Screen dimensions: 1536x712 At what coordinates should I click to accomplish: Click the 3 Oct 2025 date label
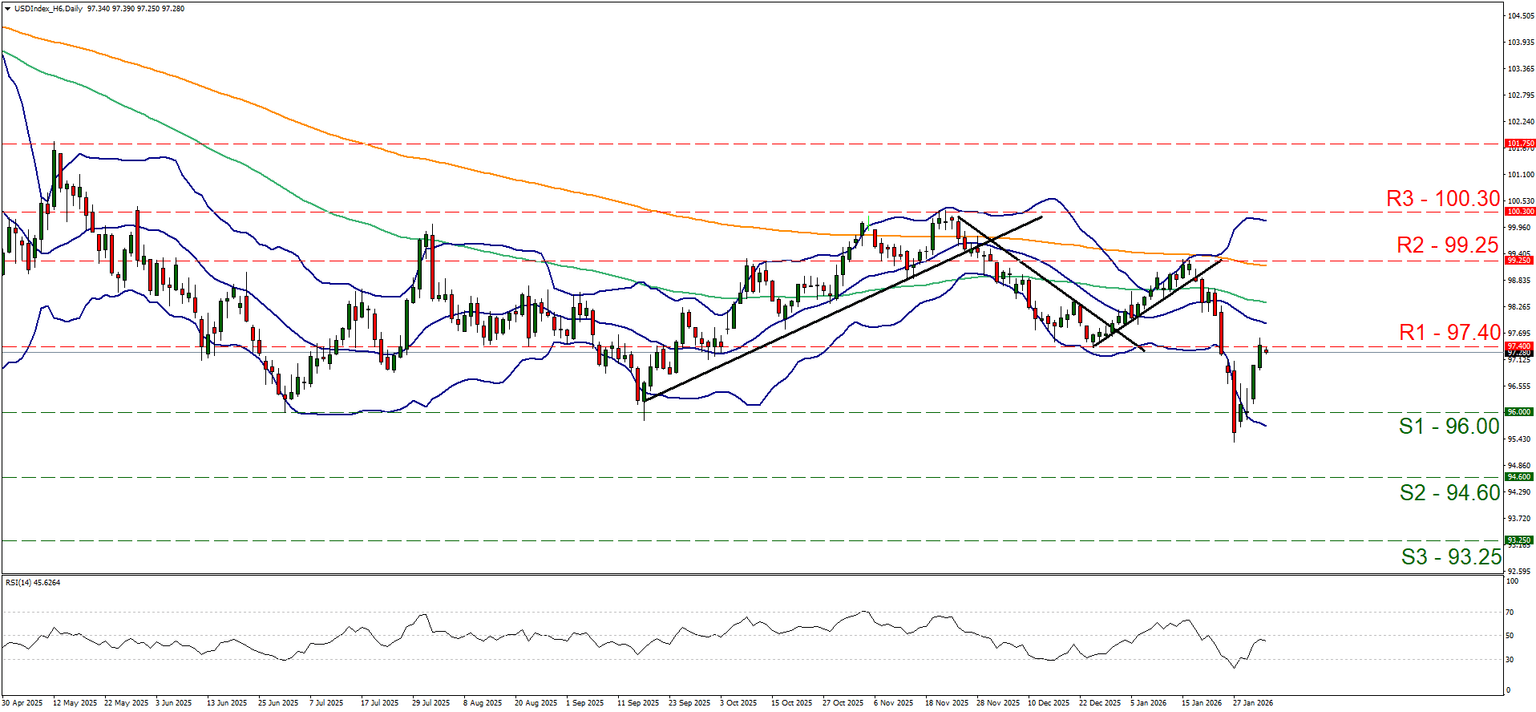[x=737, y=703]
